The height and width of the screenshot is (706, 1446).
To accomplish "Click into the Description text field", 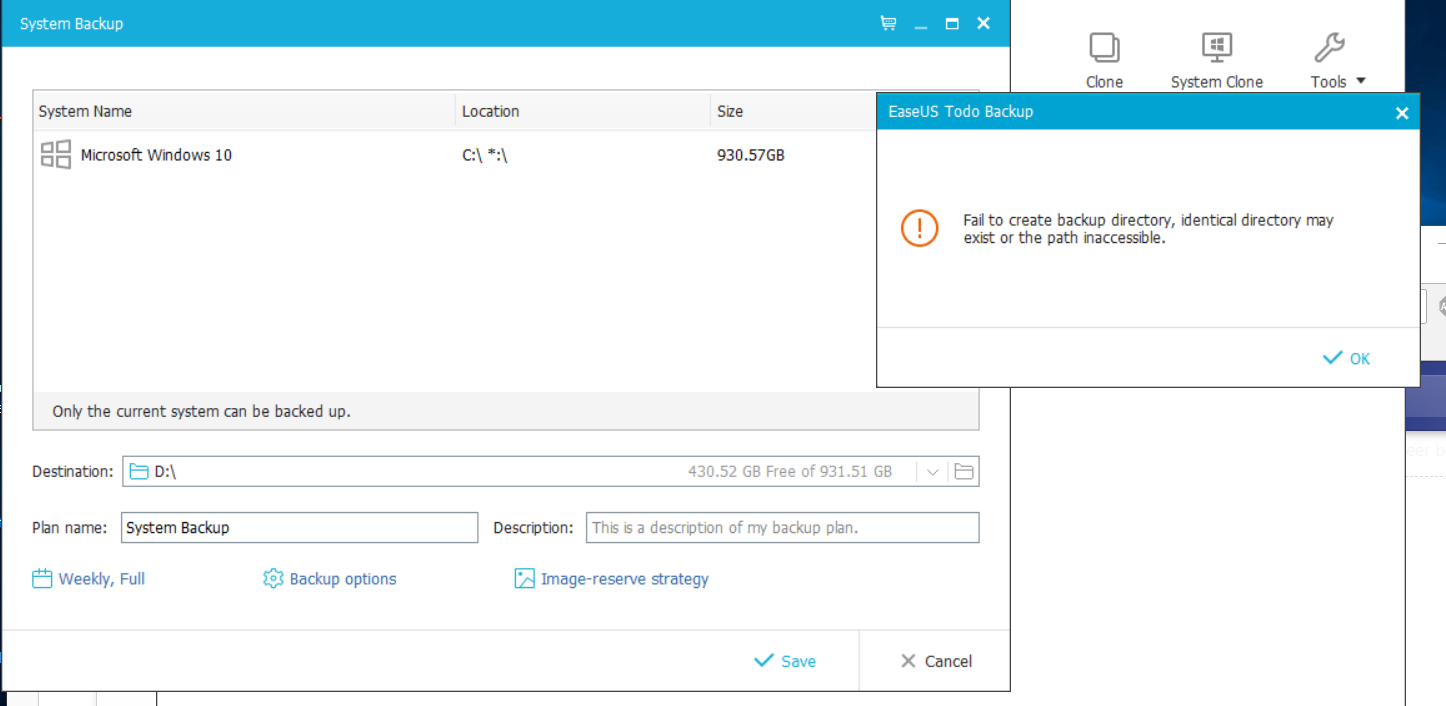I will coord(782,528).
